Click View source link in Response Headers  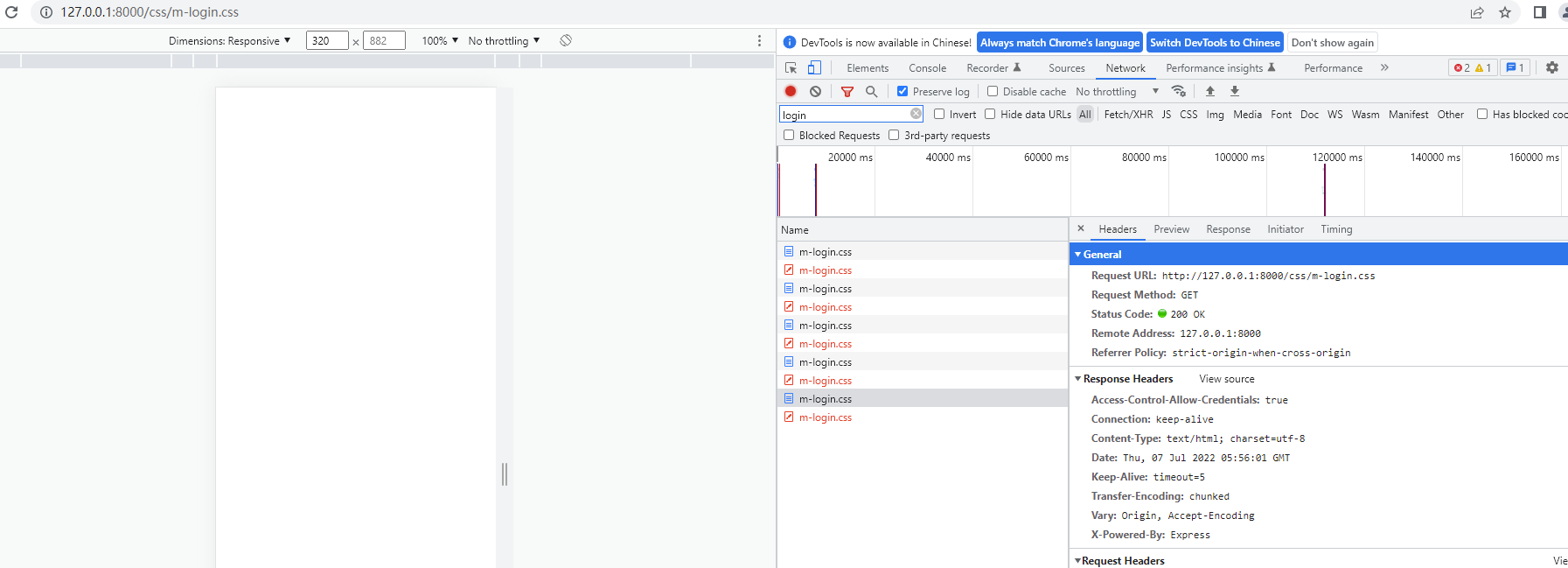(x=1227, y=378)
